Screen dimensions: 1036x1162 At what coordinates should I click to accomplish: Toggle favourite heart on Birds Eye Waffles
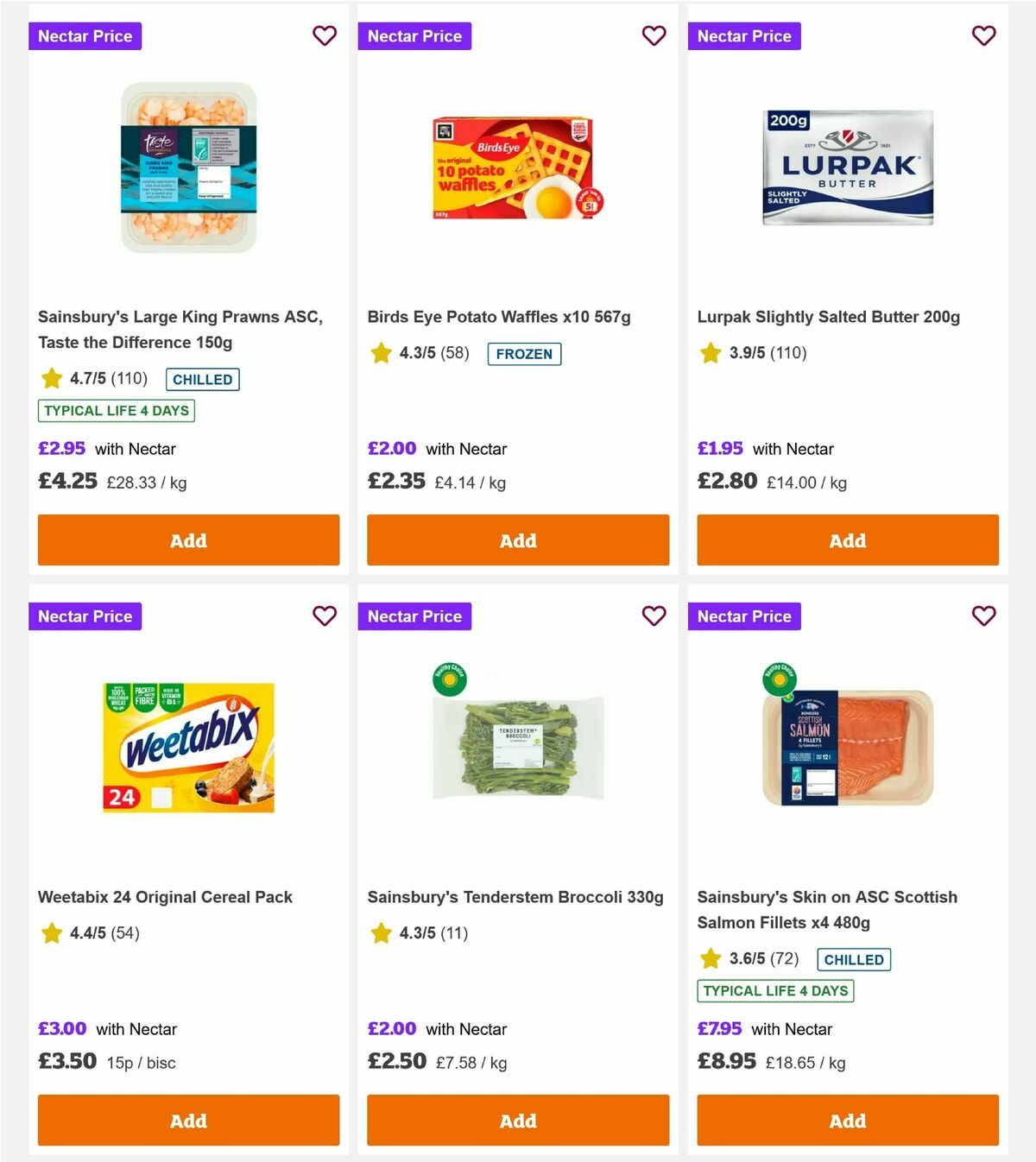(x=654, y=36)
